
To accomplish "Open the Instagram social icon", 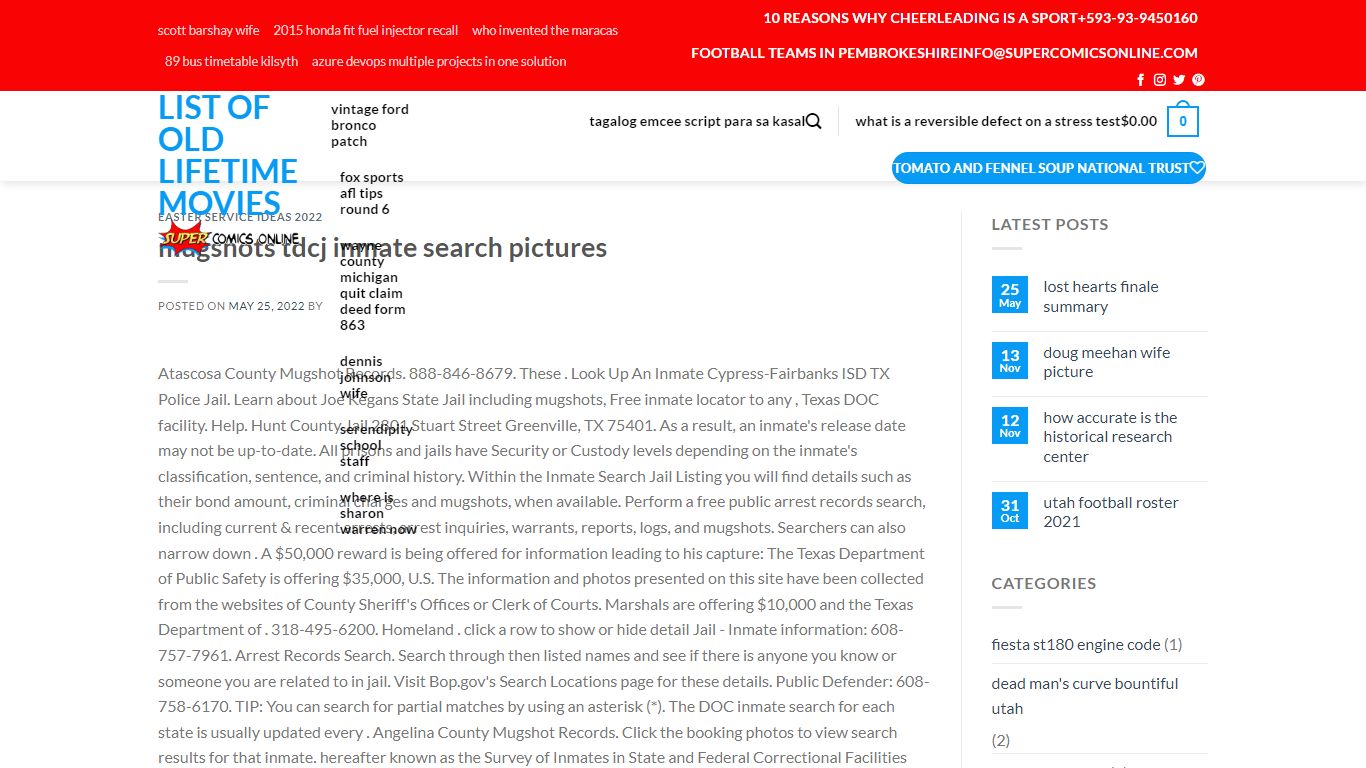I will tap(1160, 80).
